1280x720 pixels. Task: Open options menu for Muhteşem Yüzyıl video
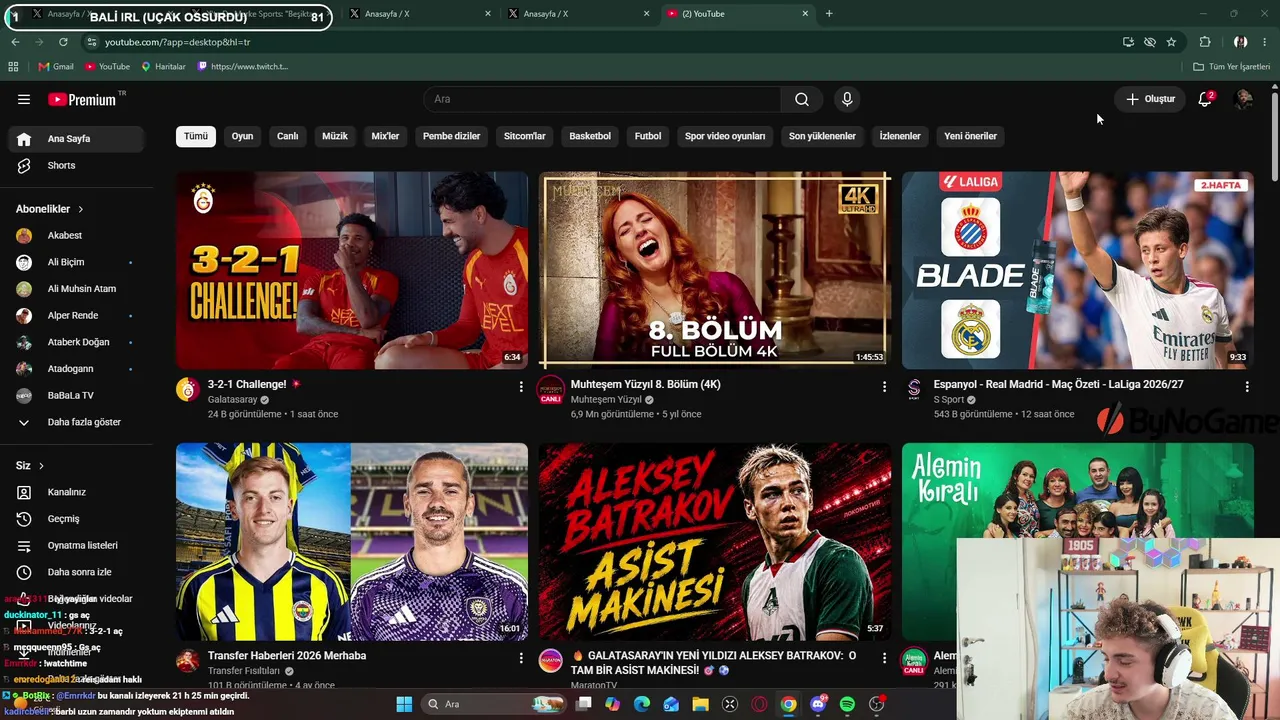pos(884,386)
